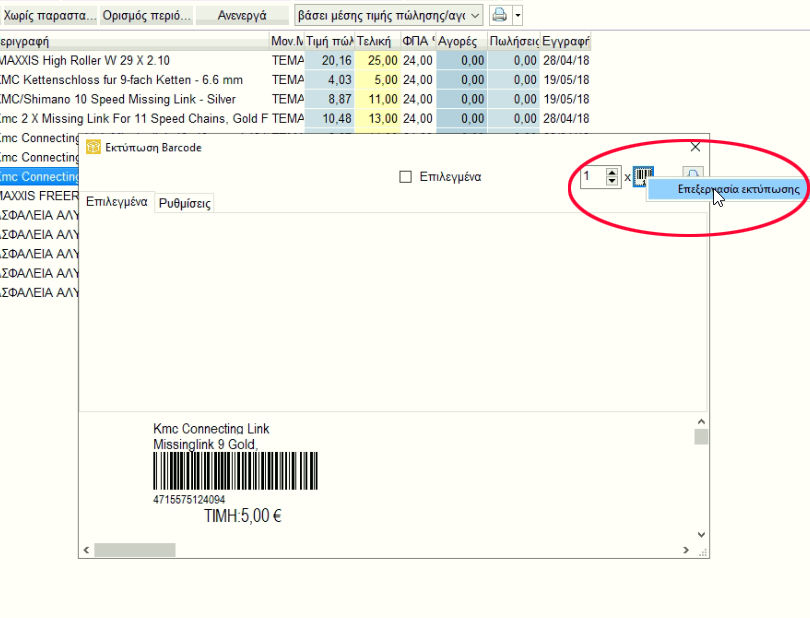Click the Πωλήσεις column header

[x=513, y=41]
